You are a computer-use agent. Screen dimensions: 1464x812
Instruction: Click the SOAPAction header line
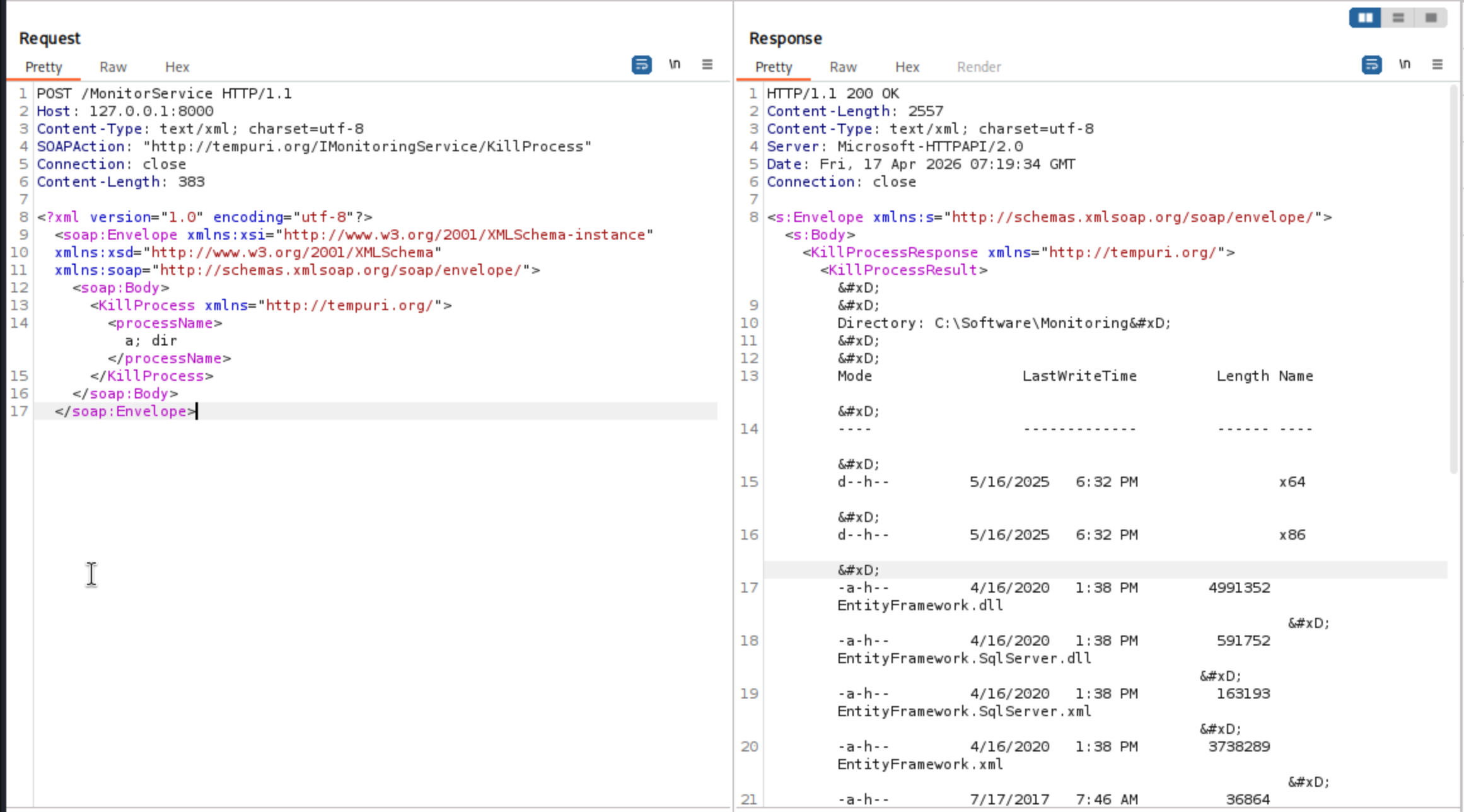(313, 146)
